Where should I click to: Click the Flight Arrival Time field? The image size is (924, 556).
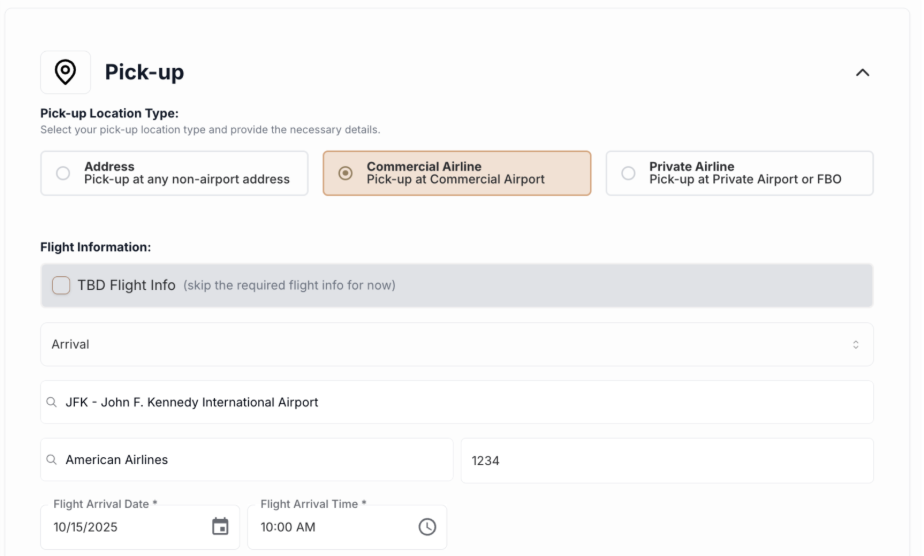click(x=330, y=527)
